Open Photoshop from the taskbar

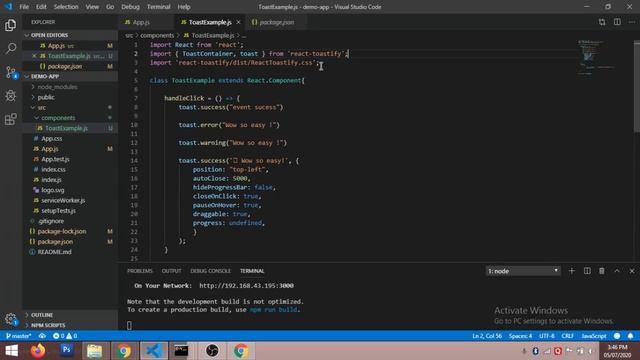point(67,351)
